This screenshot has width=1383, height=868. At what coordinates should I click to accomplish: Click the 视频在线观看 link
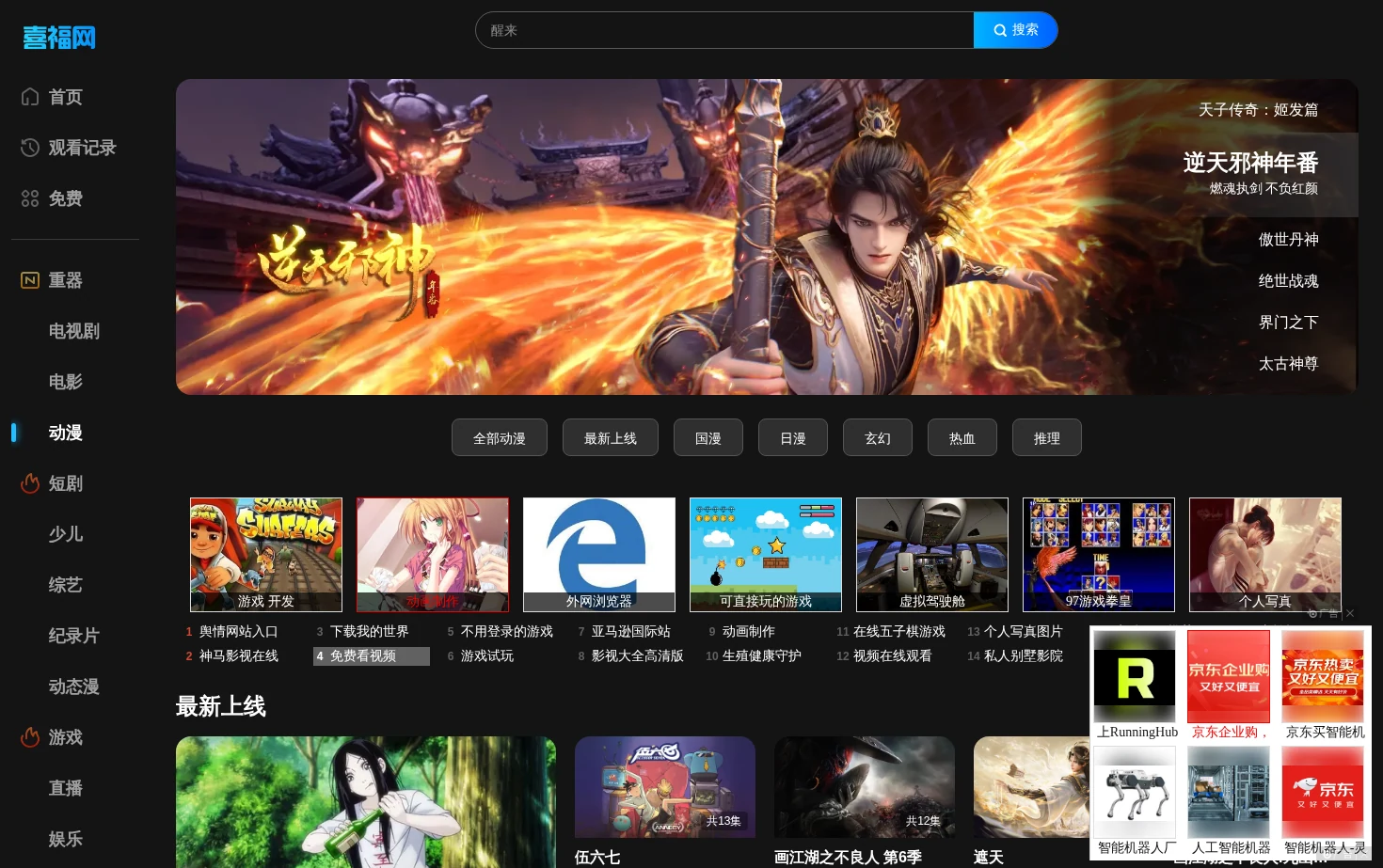click(893, 656)
